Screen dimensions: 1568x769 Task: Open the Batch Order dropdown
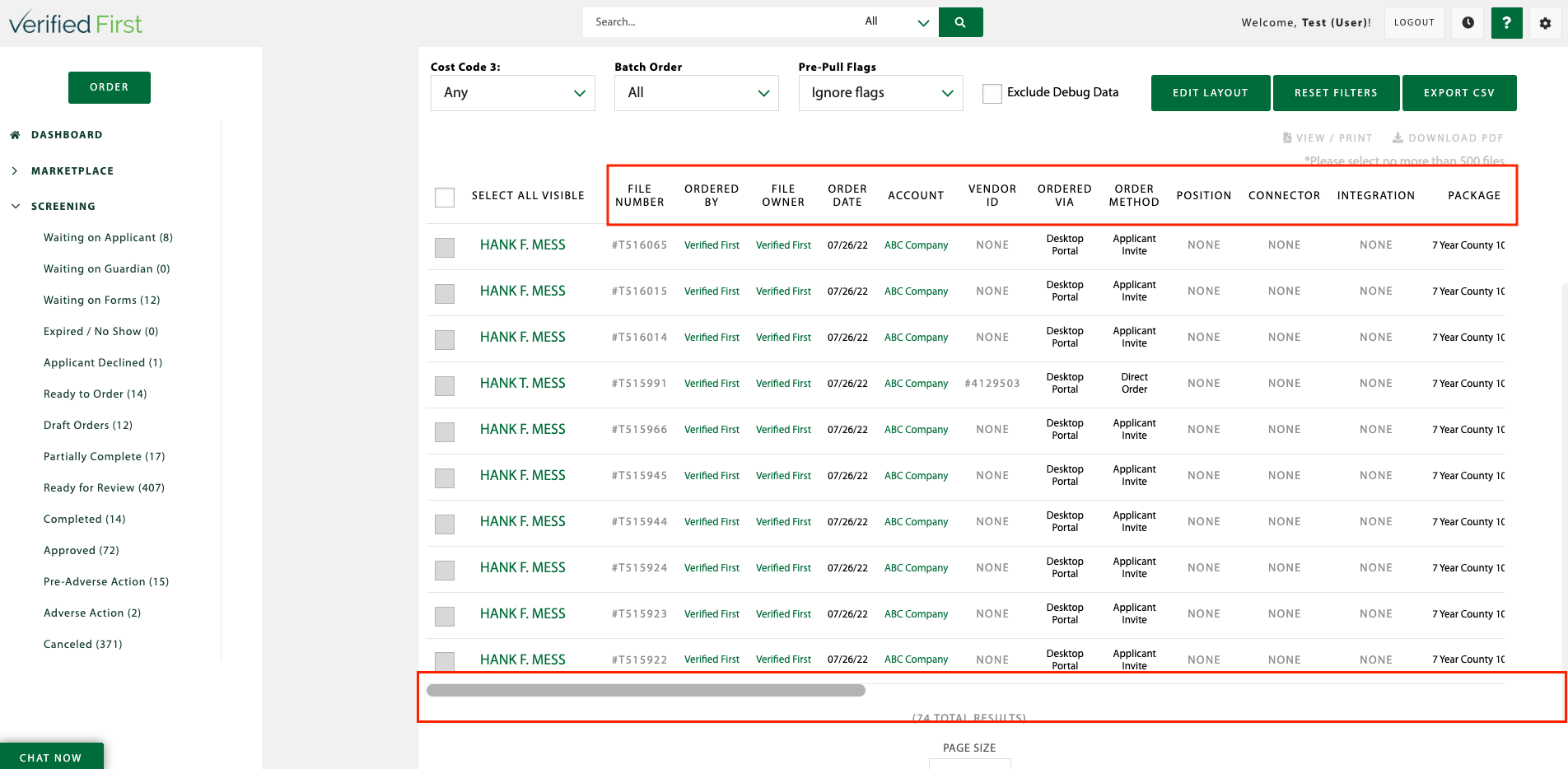[697, 93]
